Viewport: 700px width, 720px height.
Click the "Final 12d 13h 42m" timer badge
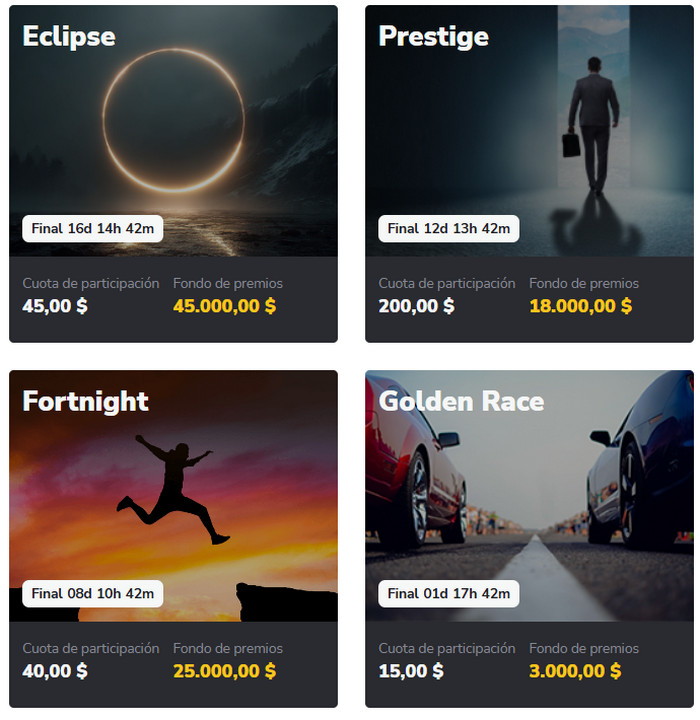click(x=449, y=228)
